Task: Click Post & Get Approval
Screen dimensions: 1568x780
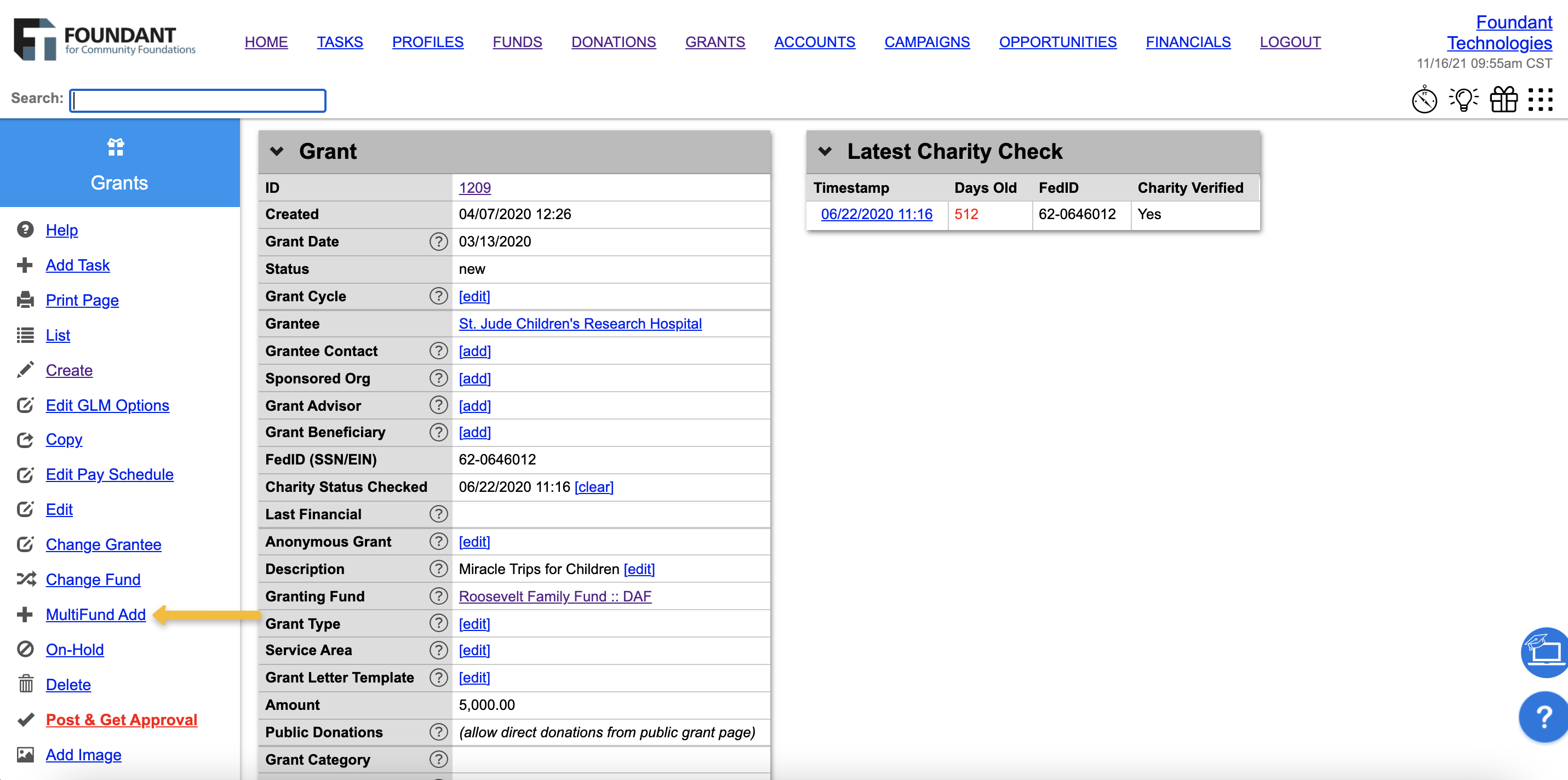Action: [121, 720]
